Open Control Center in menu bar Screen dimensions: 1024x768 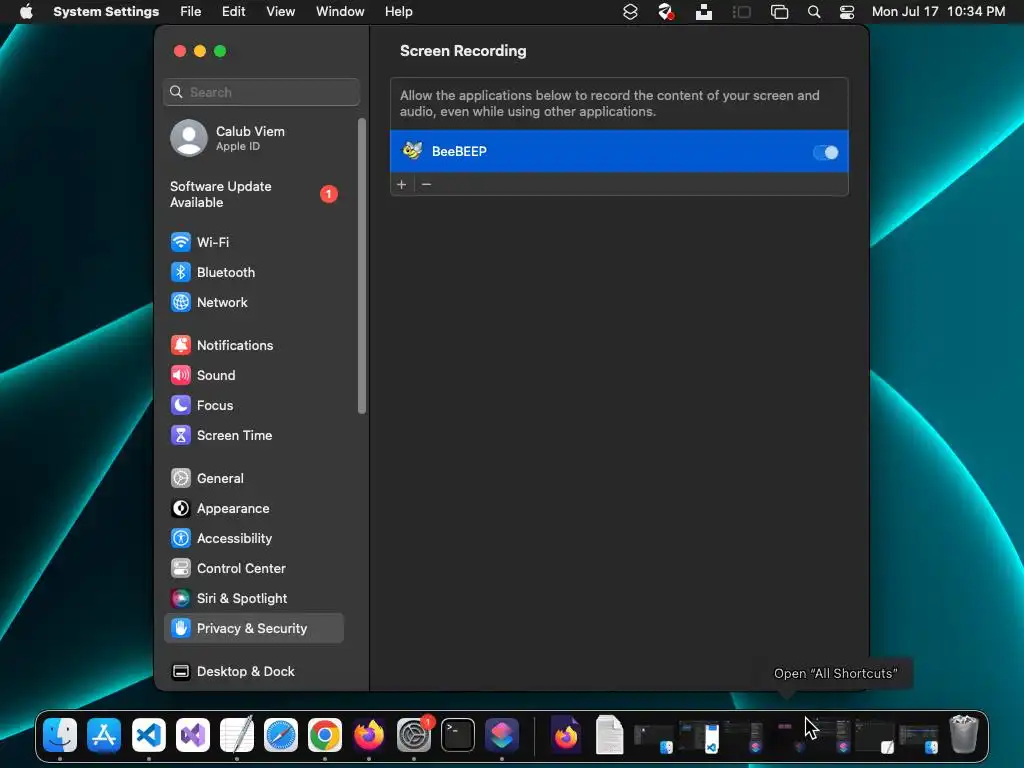pos(847,12)
